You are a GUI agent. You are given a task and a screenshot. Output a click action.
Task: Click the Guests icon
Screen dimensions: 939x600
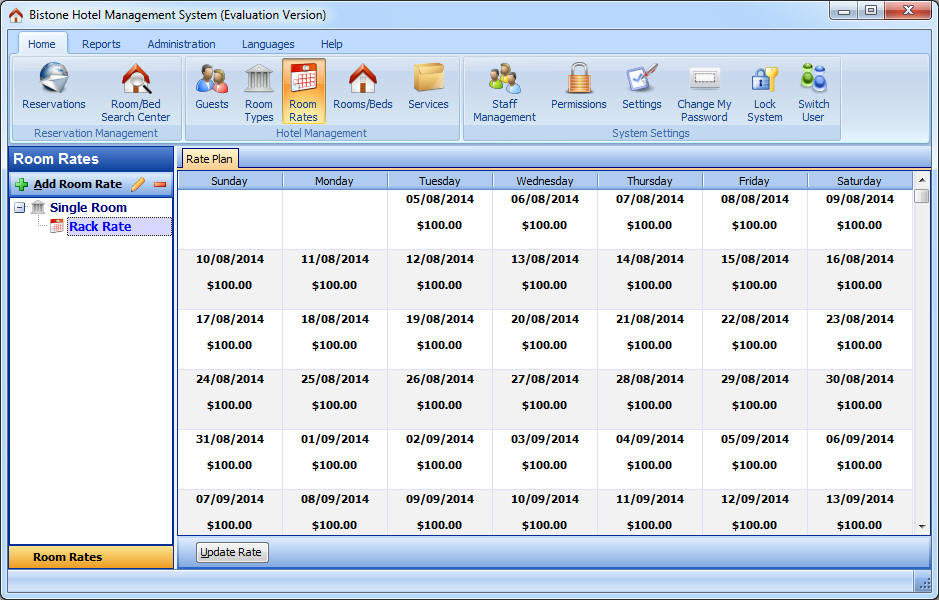click(212, 80)
